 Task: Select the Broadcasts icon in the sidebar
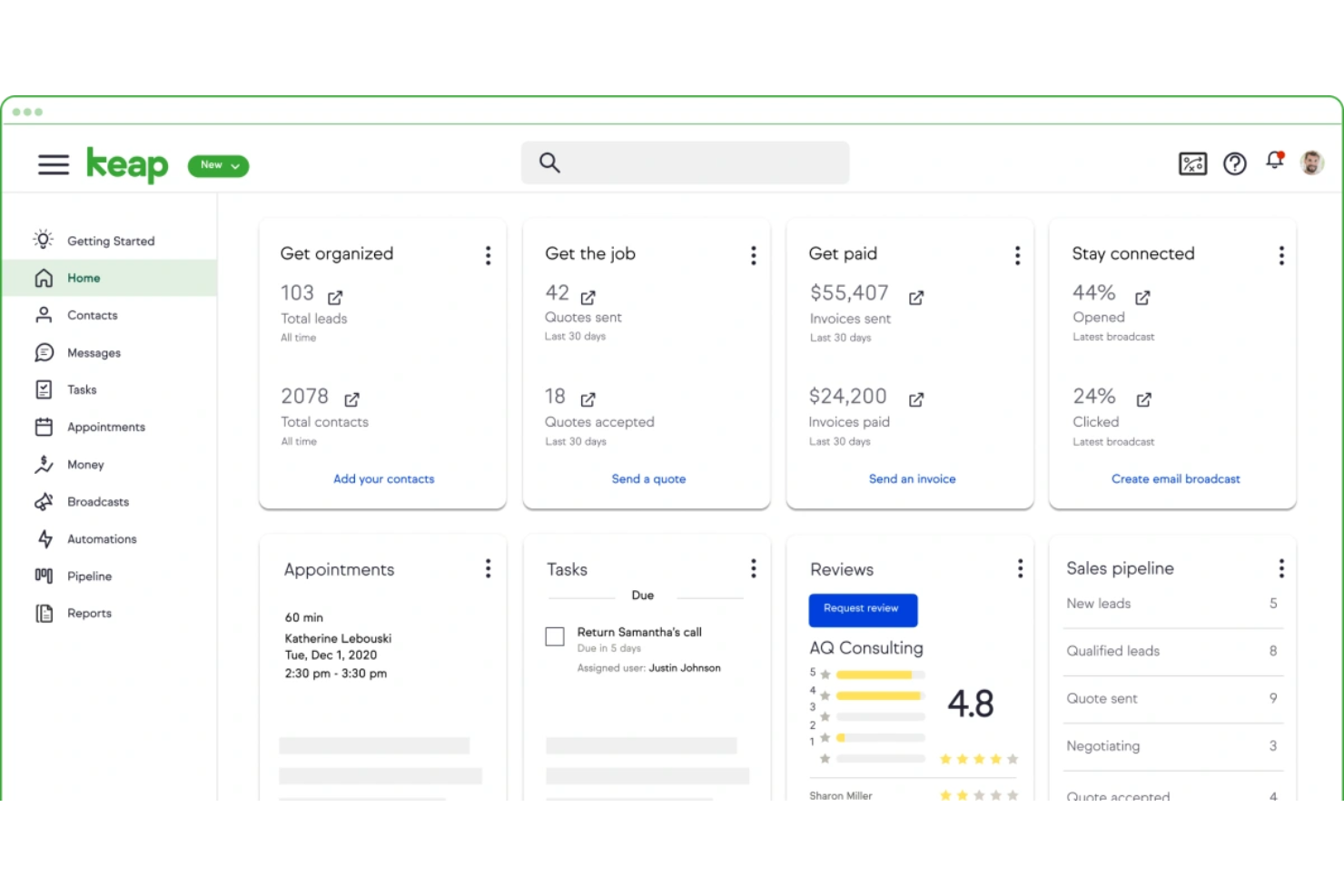[44, 501]
